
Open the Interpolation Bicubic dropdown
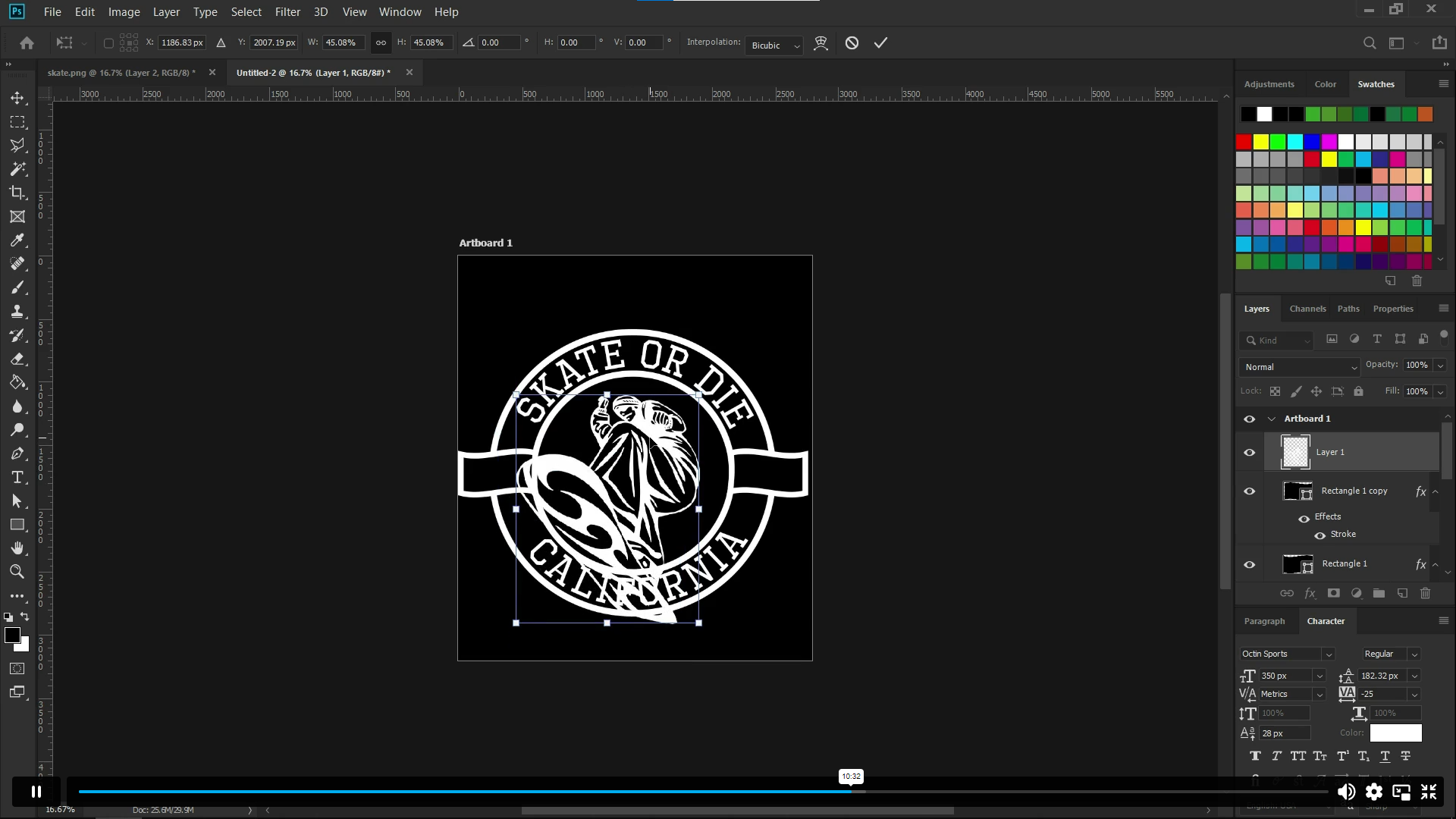coord(773,45)
